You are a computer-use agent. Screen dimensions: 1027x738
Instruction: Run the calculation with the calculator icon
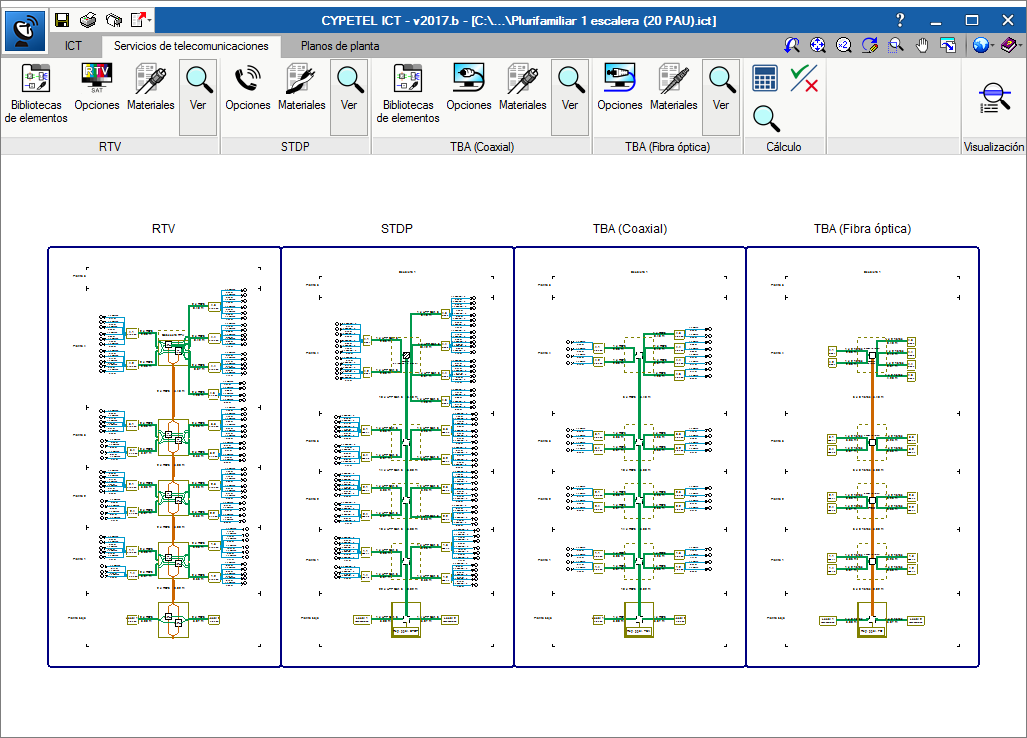point(765,79)
